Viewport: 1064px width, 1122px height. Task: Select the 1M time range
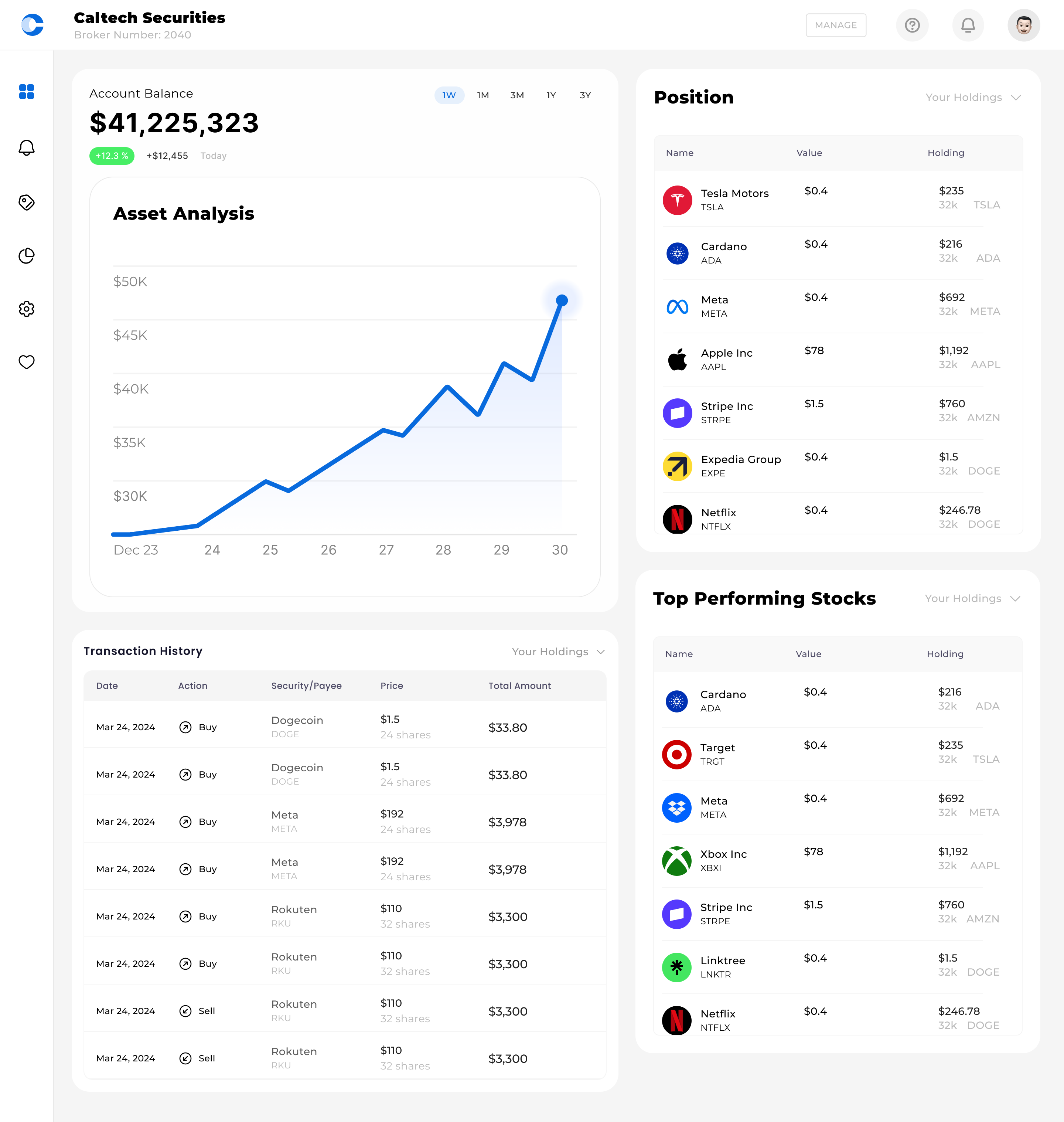[482, 95]
